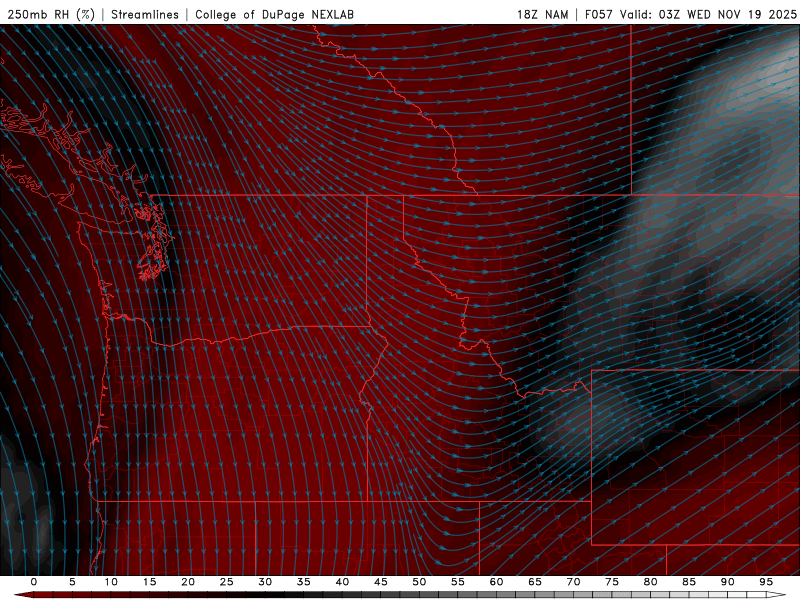
Task: Click the "25" color scale label
Action: coord(227,582)
